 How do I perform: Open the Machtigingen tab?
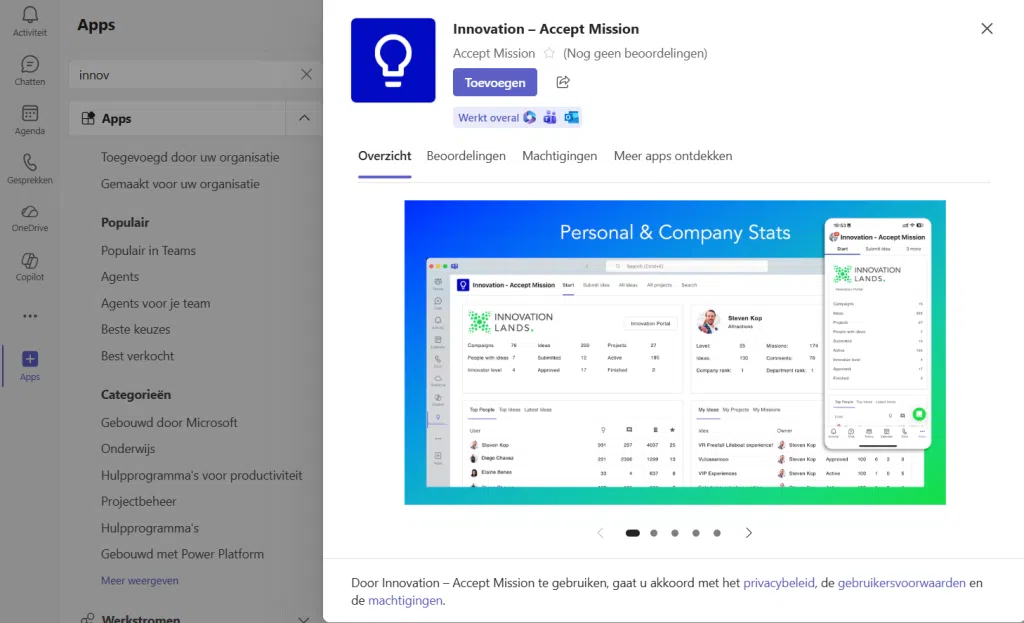559,155
